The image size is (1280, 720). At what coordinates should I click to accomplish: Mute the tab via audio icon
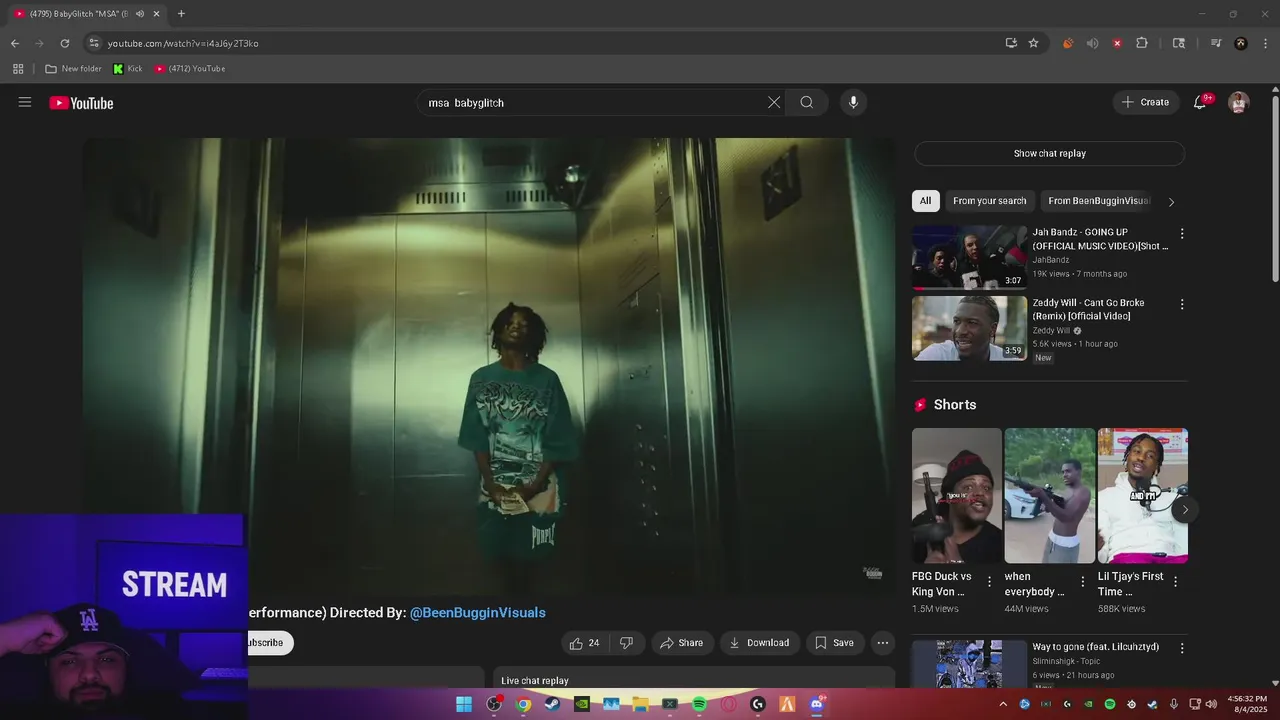140,14
